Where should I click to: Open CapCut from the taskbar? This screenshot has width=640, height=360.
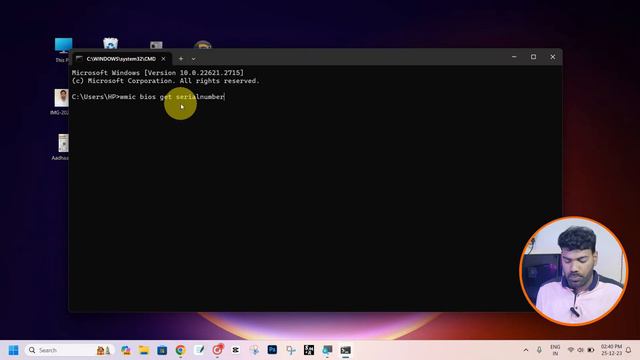click(x=236, y=350)
